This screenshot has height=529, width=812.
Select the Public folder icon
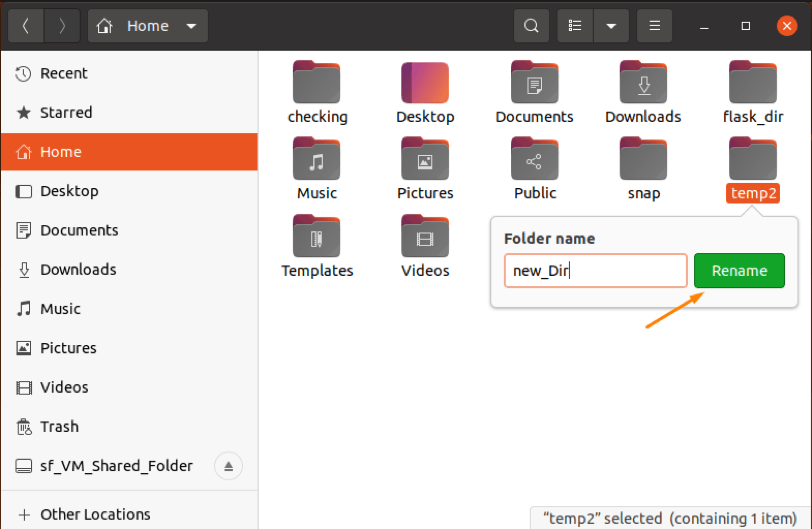pyautogui.click(x=534, y=158)
